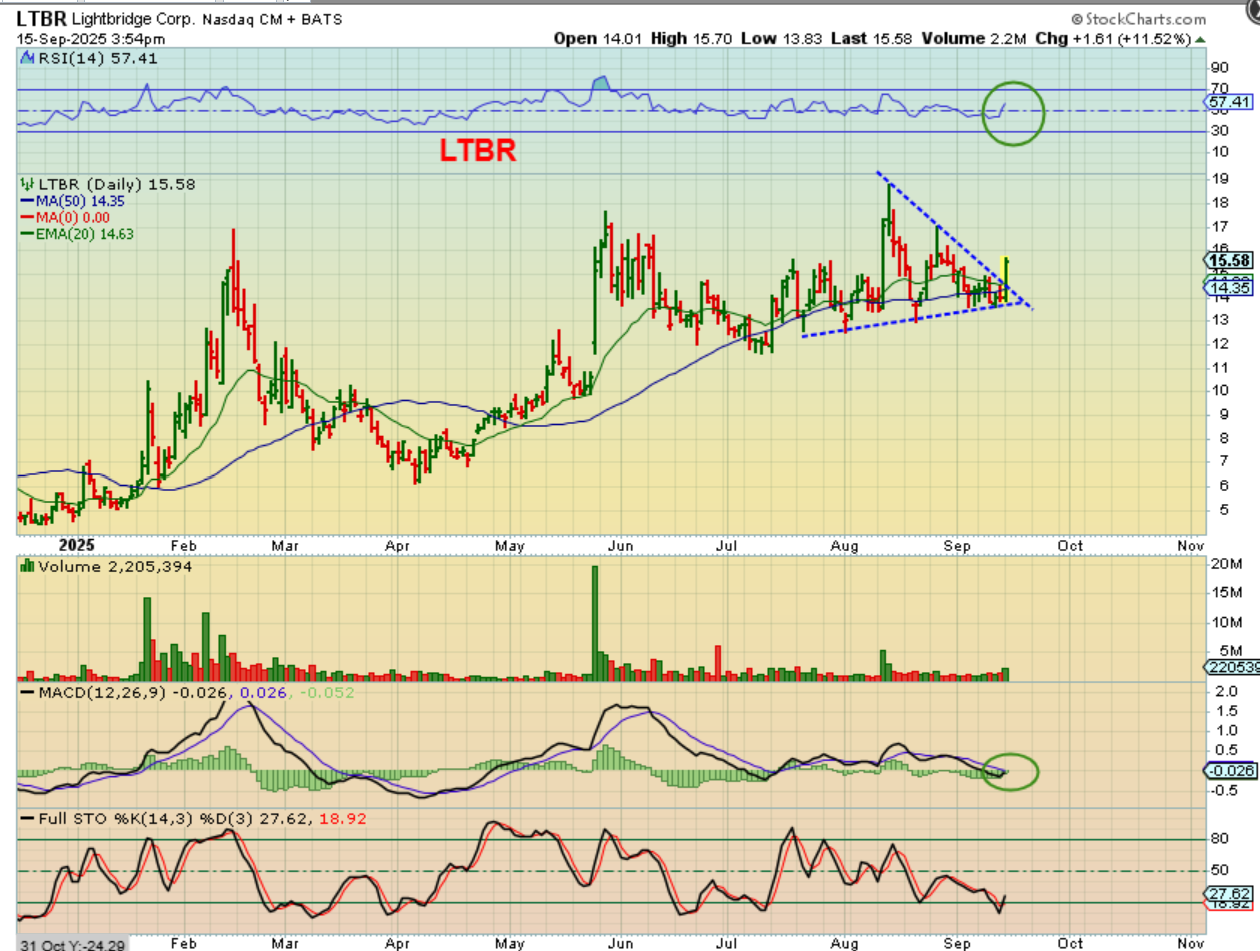
Task: Click the -0.5 label on the MACD axis
Action: (x=1222, y=789)
